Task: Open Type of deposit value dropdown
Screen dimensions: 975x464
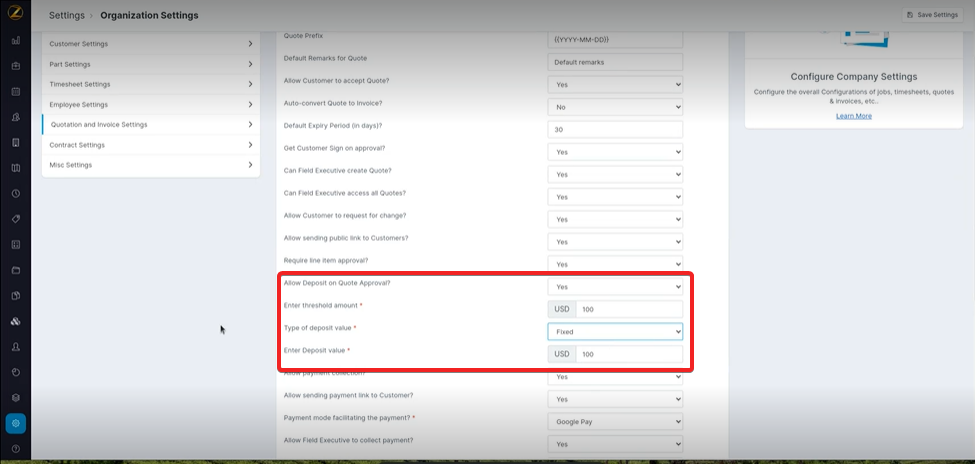Action: point(615,332)
